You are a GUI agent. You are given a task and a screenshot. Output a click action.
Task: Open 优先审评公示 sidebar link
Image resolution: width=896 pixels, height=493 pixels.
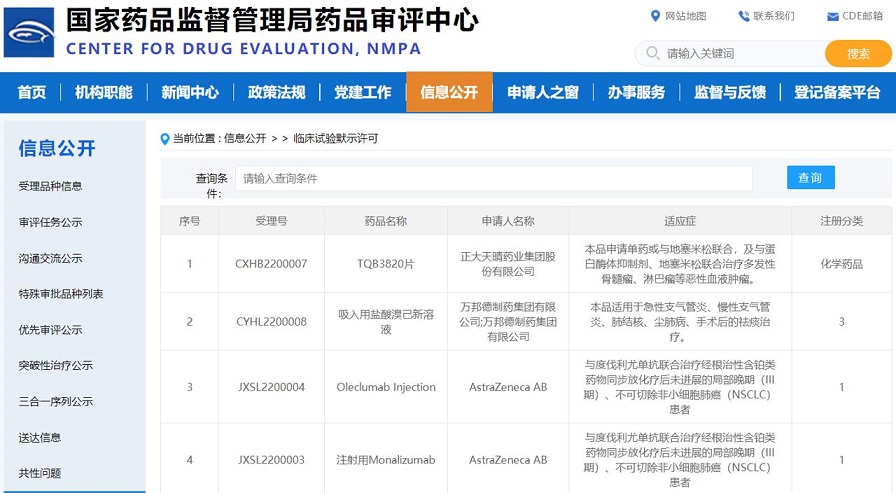(x=51, y=329)
